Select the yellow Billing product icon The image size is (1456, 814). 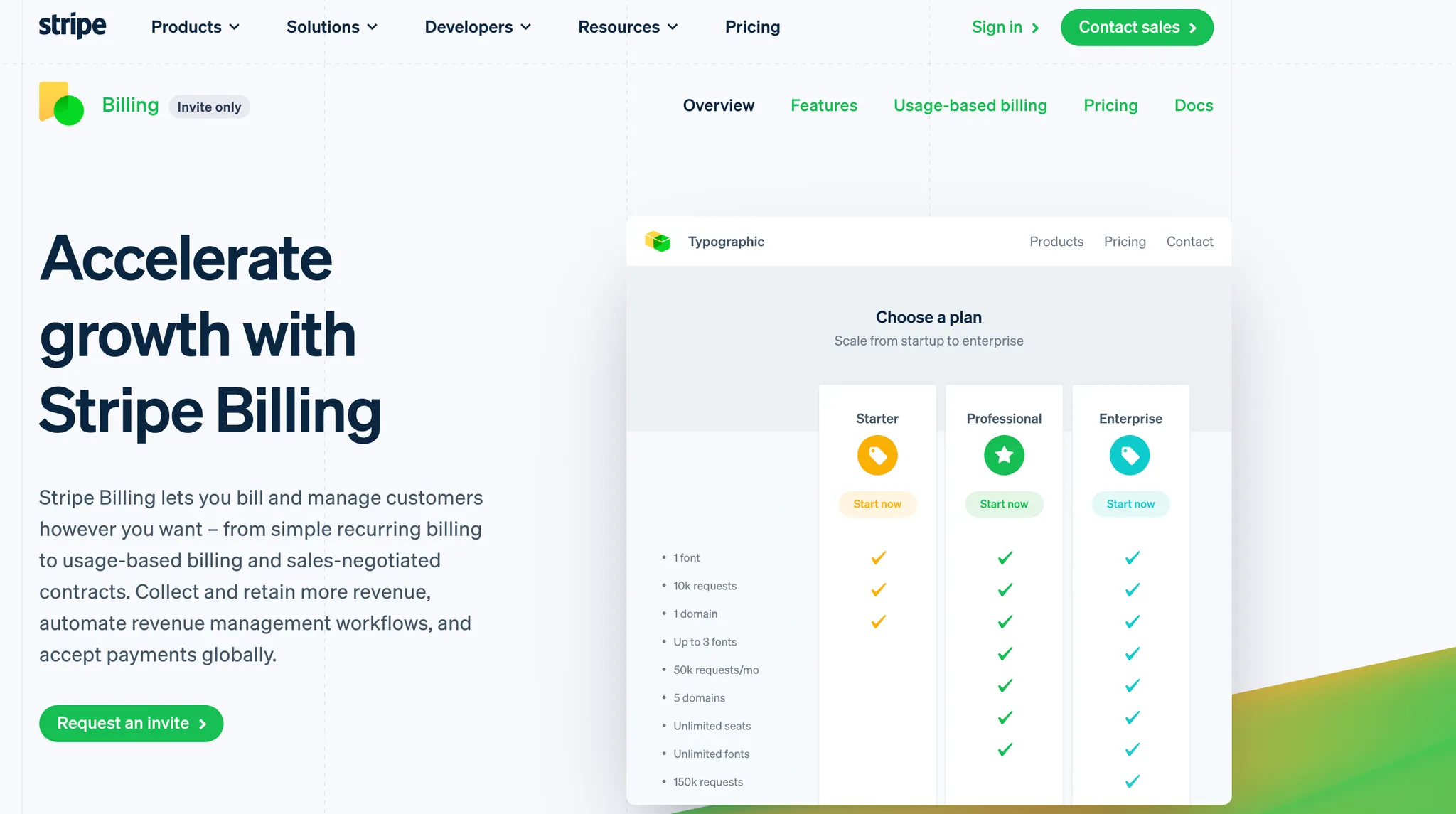60,102
